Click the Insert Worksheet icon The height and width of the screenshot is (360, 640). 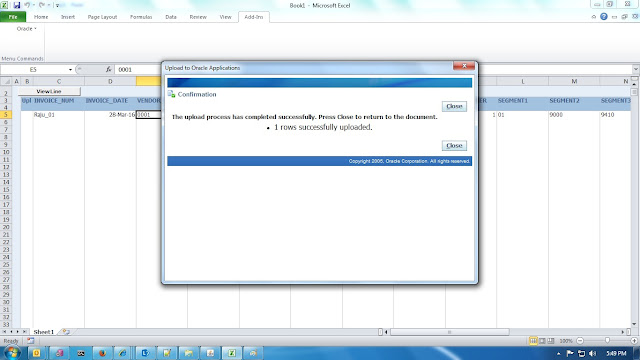[x=66, y=332]
